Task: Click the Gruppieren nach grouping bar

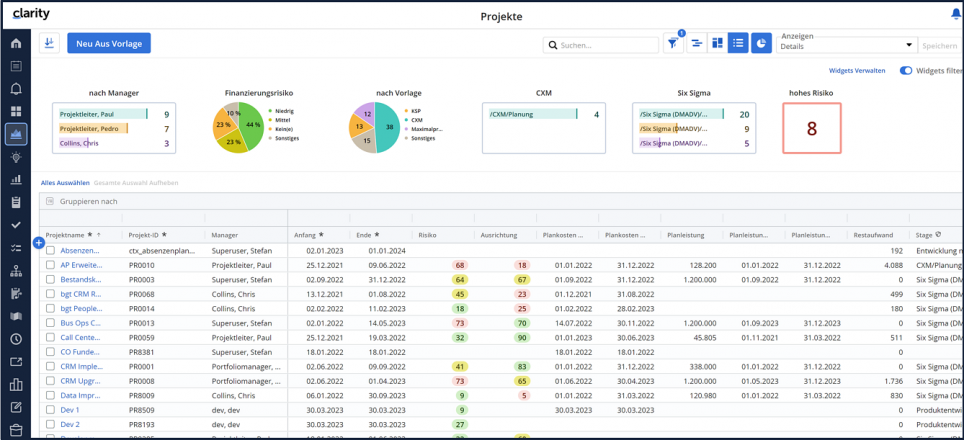Action: [501, 201]
